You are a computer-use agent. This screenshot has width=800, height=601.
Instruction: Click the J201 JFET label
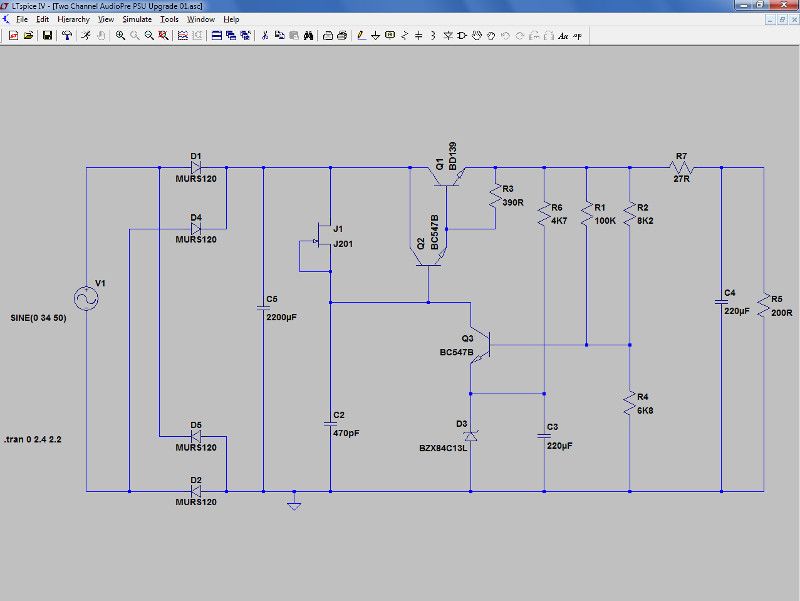click(x=343, y=244)
